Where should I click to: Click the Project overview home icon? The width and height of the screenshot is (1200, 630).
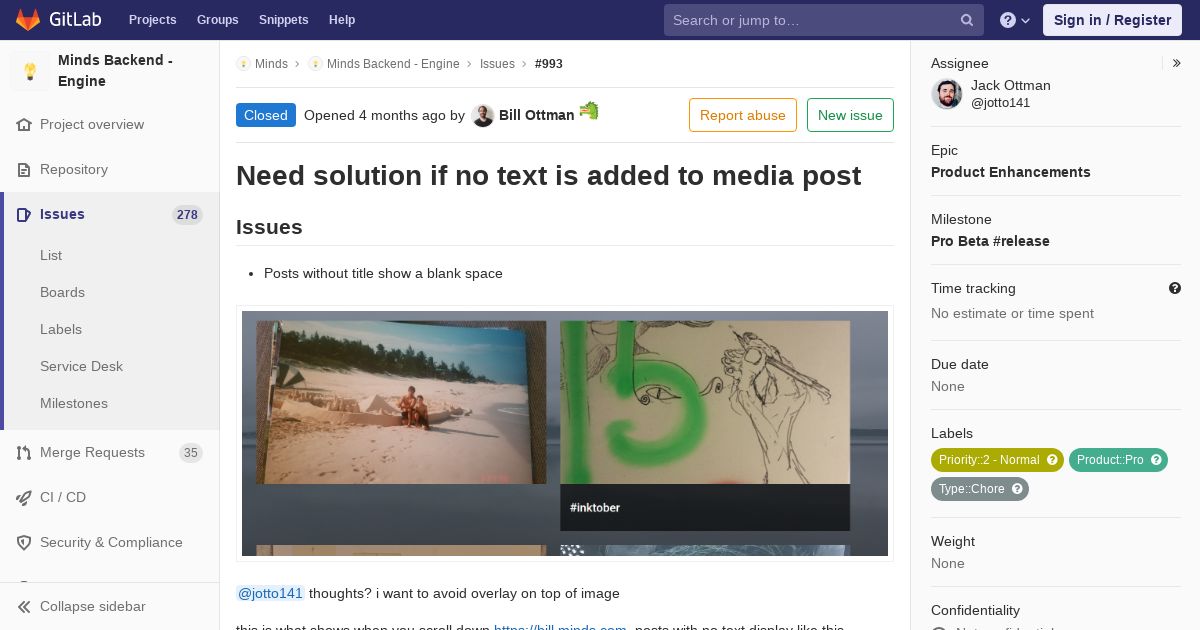(x=24, y=125)
